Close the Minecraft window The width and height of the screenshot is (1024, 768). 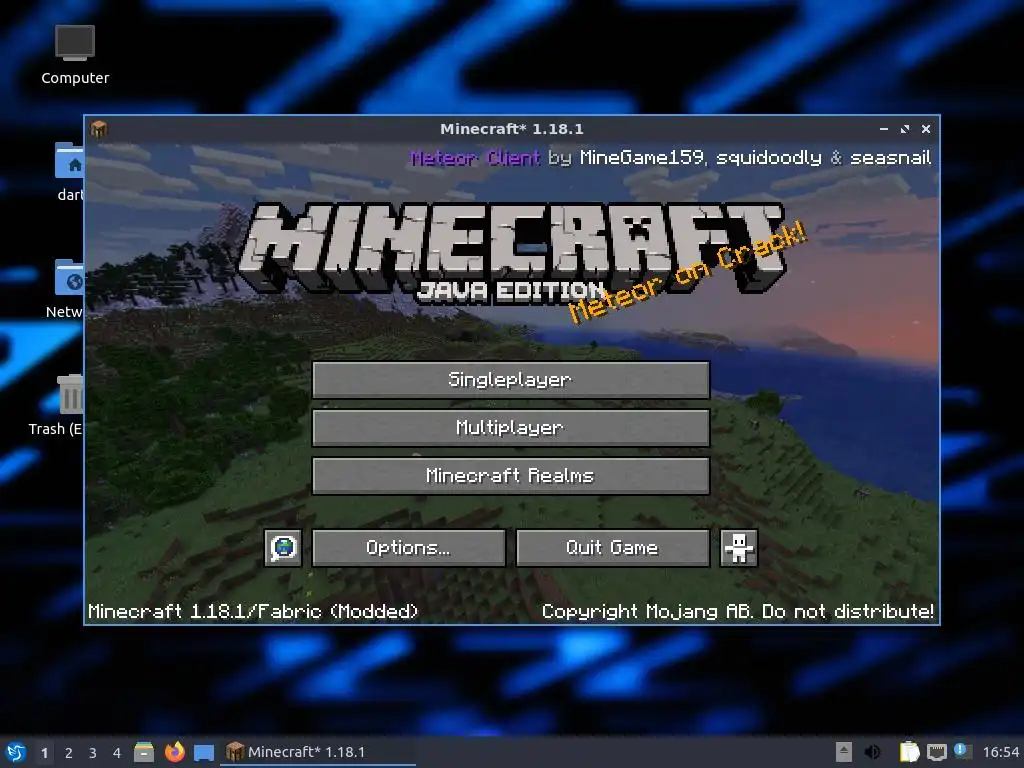(x=925, y=129)
